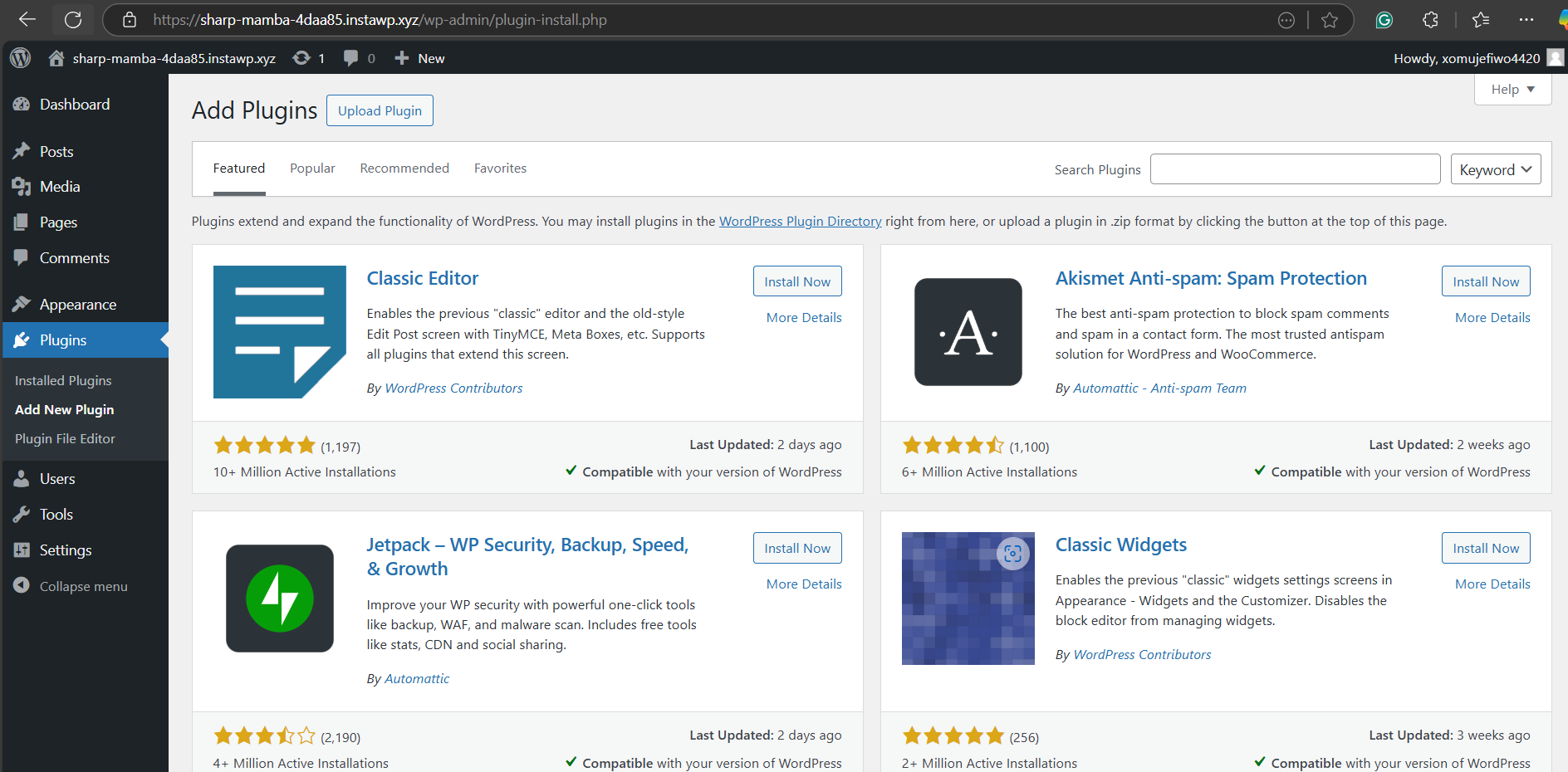Click the plus New icon in admin bar
The height and width of the screenshot is (772, 1568).
402,58
